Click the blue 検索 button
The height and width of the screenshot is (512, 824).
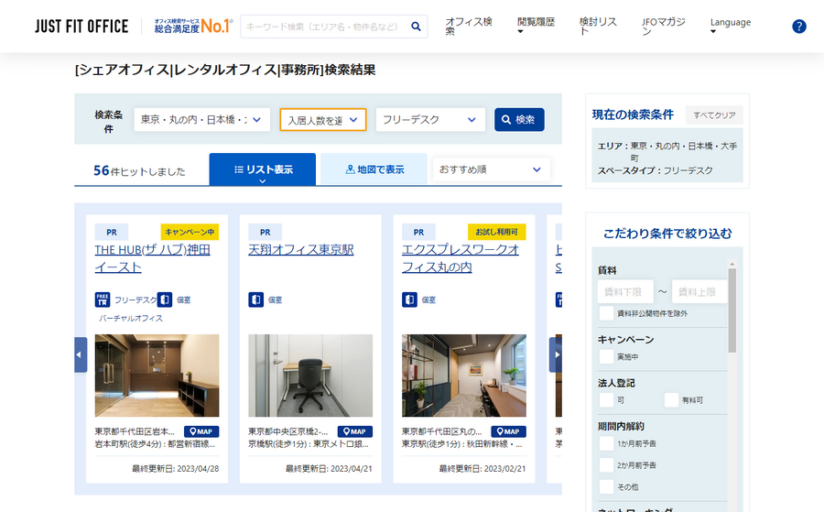point(519,120)
